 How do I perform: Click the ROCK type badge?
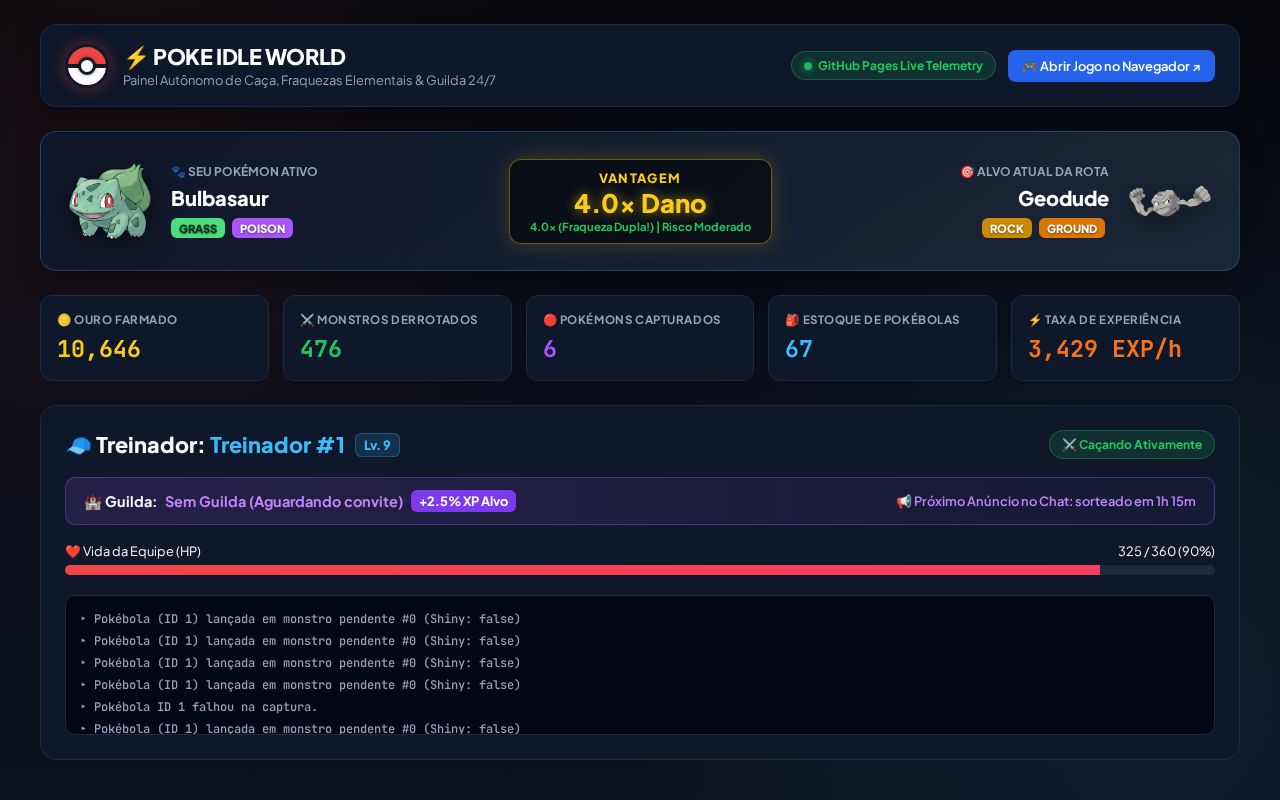[x=1006, y=229]
